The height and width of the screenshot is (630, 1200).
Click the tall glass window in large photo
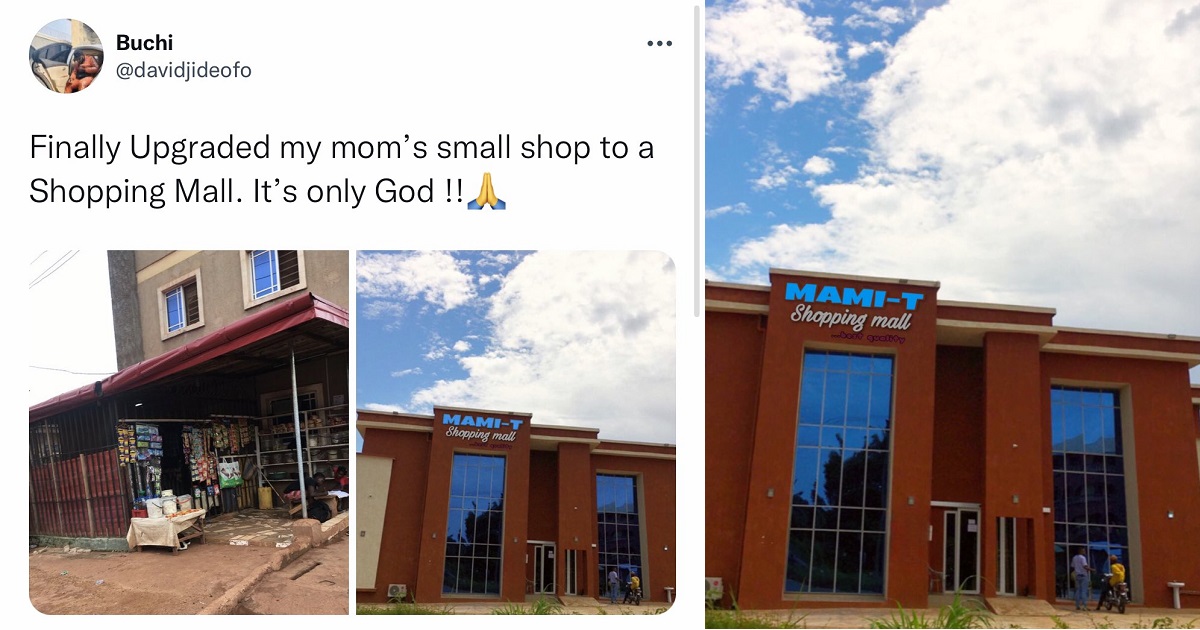point(840,470)
